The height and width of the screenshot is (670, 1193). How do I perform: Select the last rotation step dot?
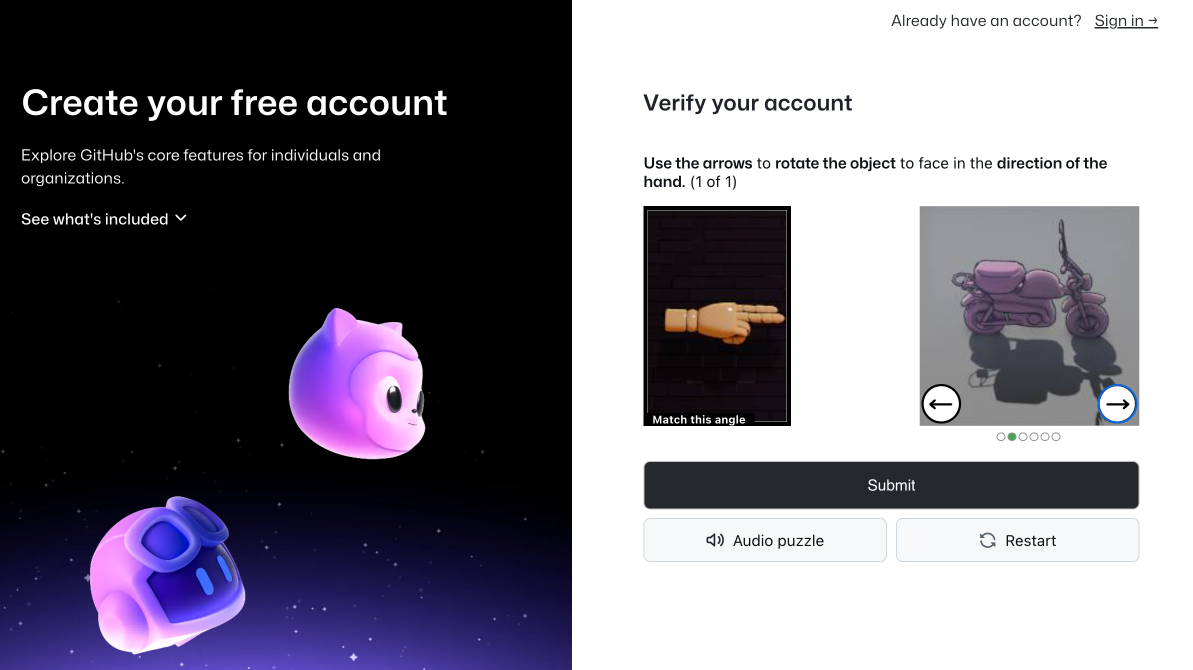(1056, 437)
